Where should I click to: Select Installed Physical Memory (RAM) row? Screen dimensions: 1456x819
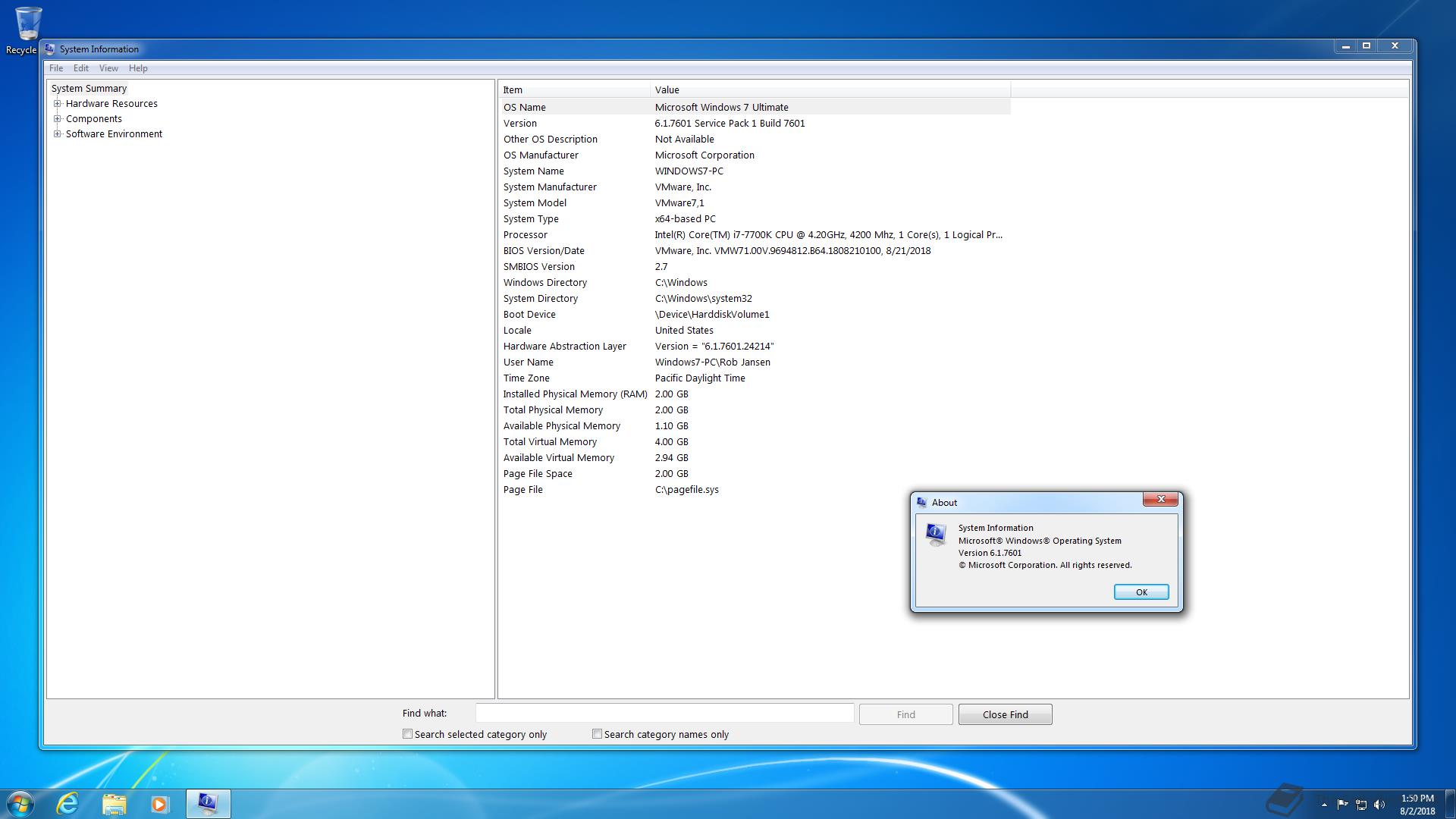755,394
